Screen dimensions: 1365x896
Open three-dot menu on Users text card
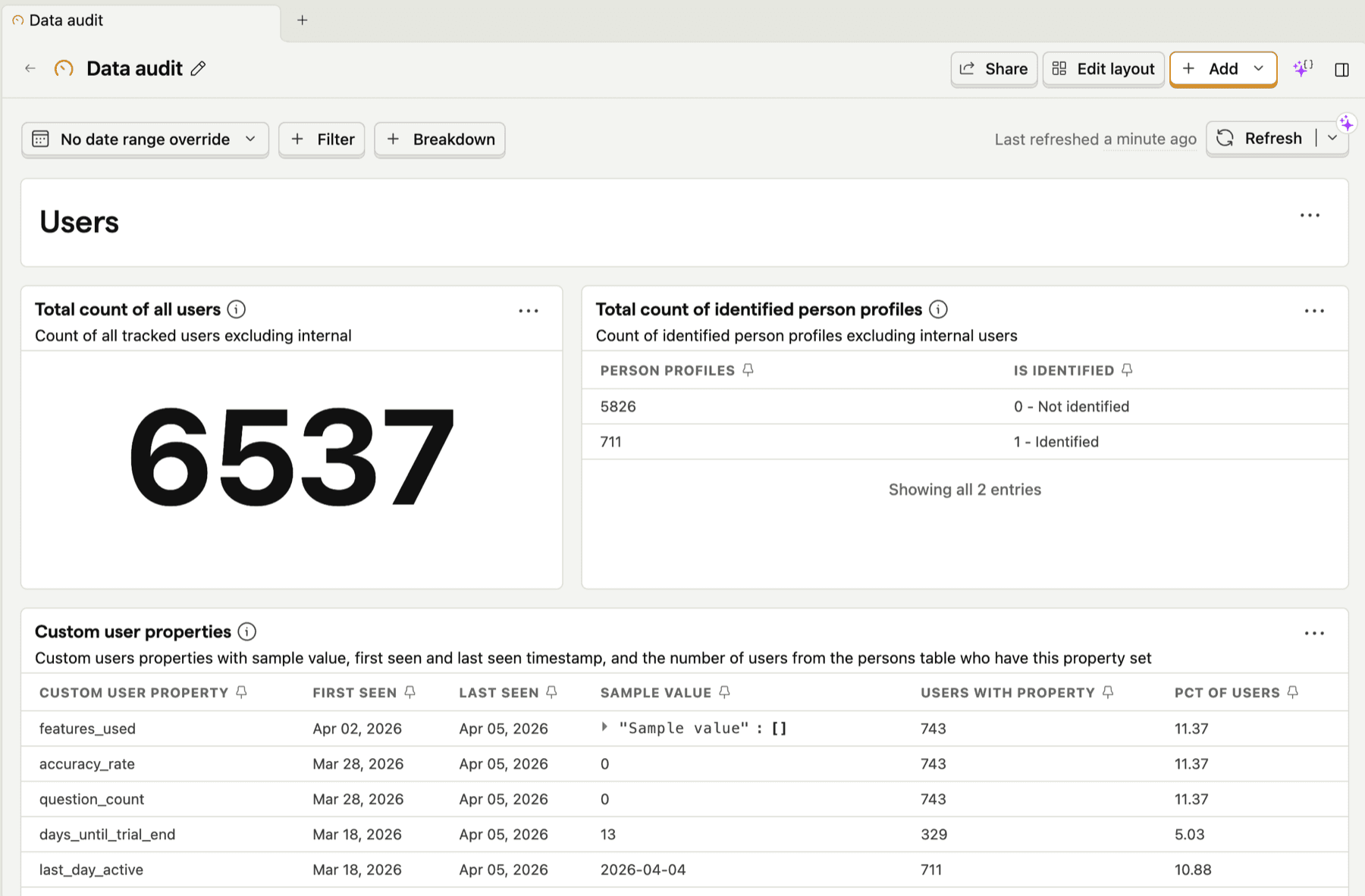tap(1310, 216)
